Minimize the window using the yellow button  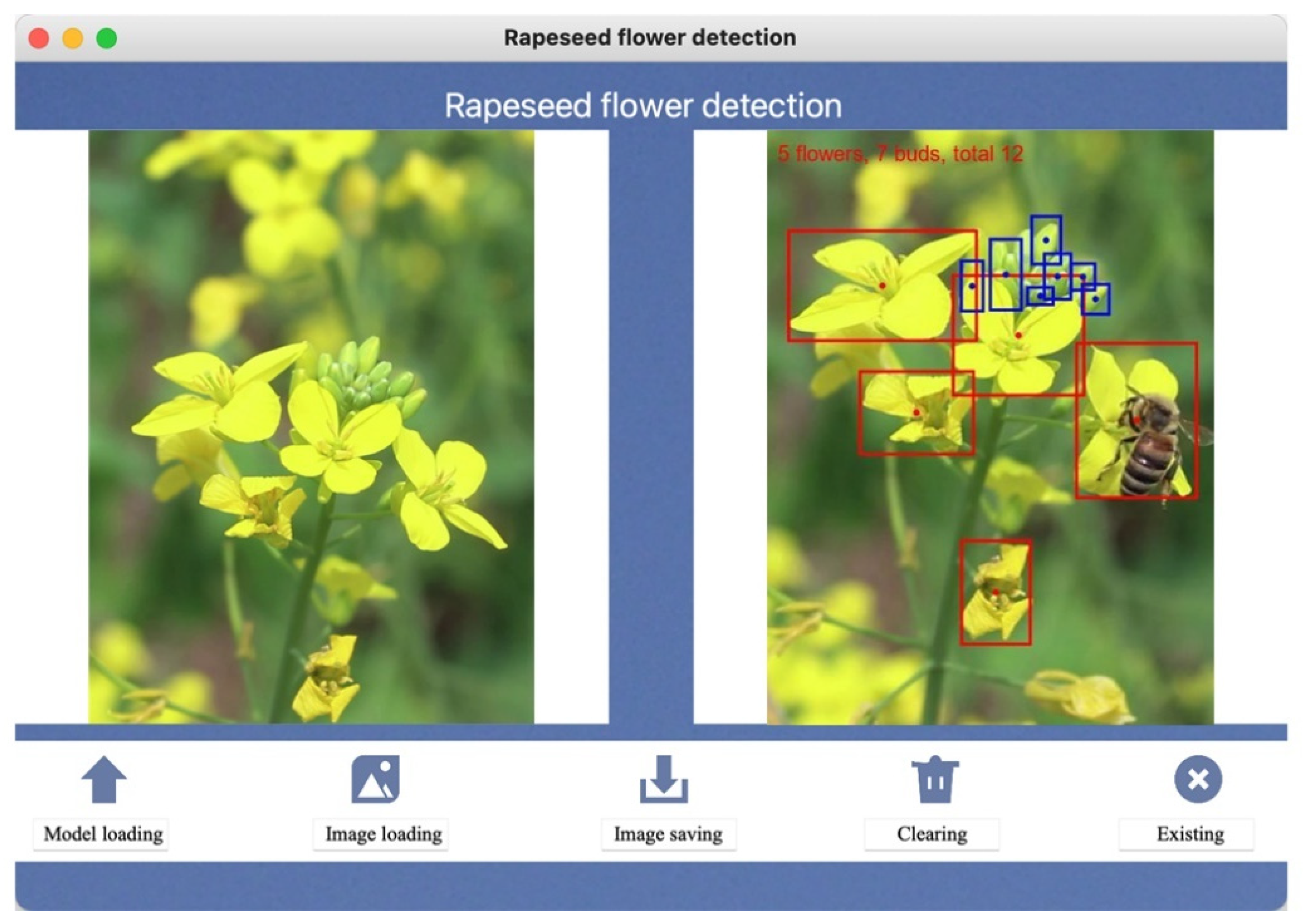[x=73, y=39]
